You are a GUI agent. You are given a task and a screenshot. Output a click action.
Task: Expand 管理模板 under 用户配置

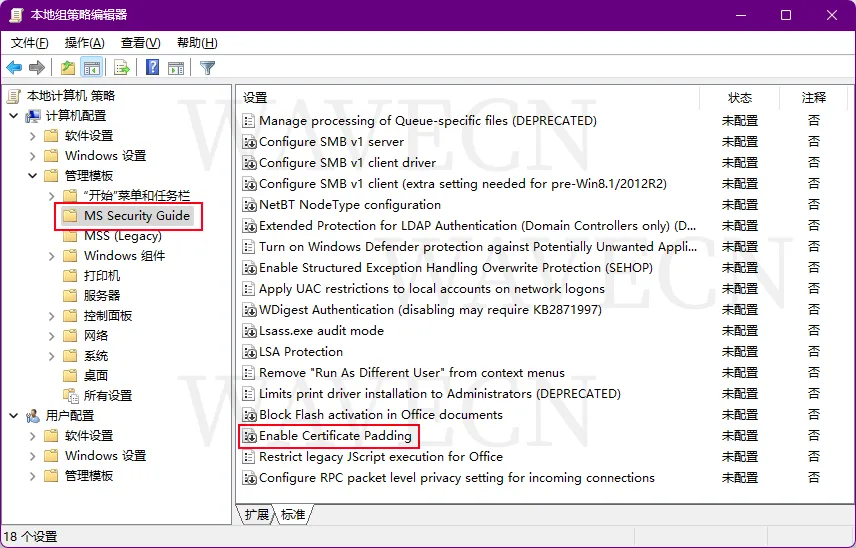32,476
